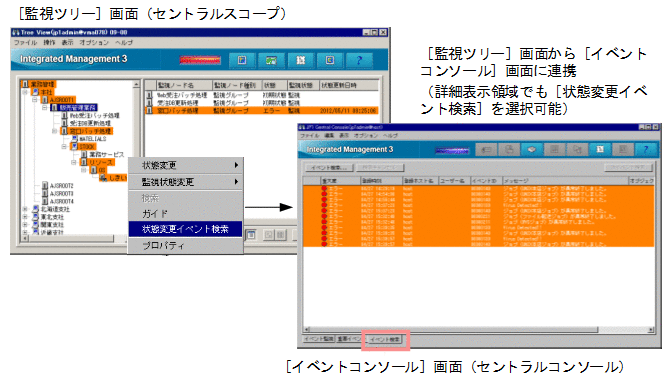
Task: Expand the 北海道支社 tree node
Action: [25, 209]
